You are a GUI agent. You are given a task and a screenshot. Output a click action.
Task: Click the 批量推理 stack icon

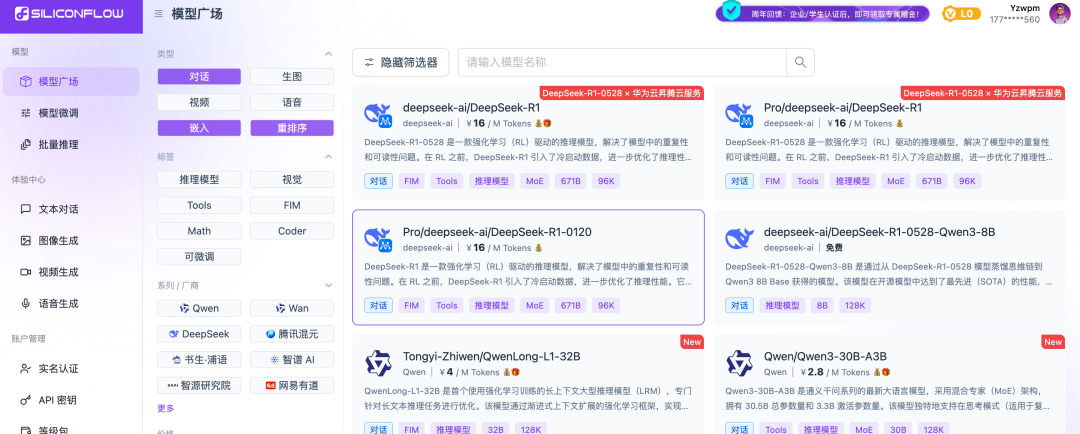[x=25, y=145]
